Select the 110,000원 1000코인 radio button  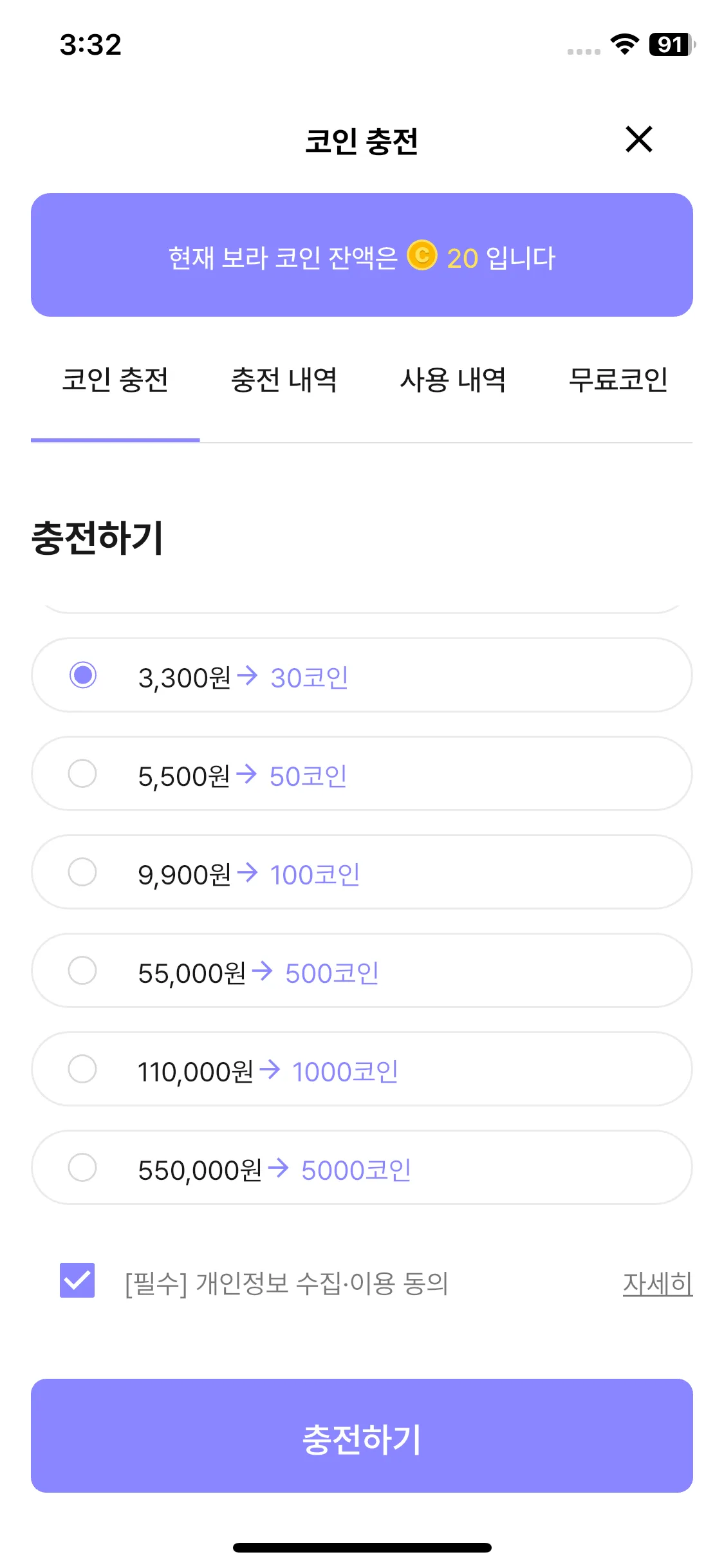pyautogui.click(x=83, y=1069)
